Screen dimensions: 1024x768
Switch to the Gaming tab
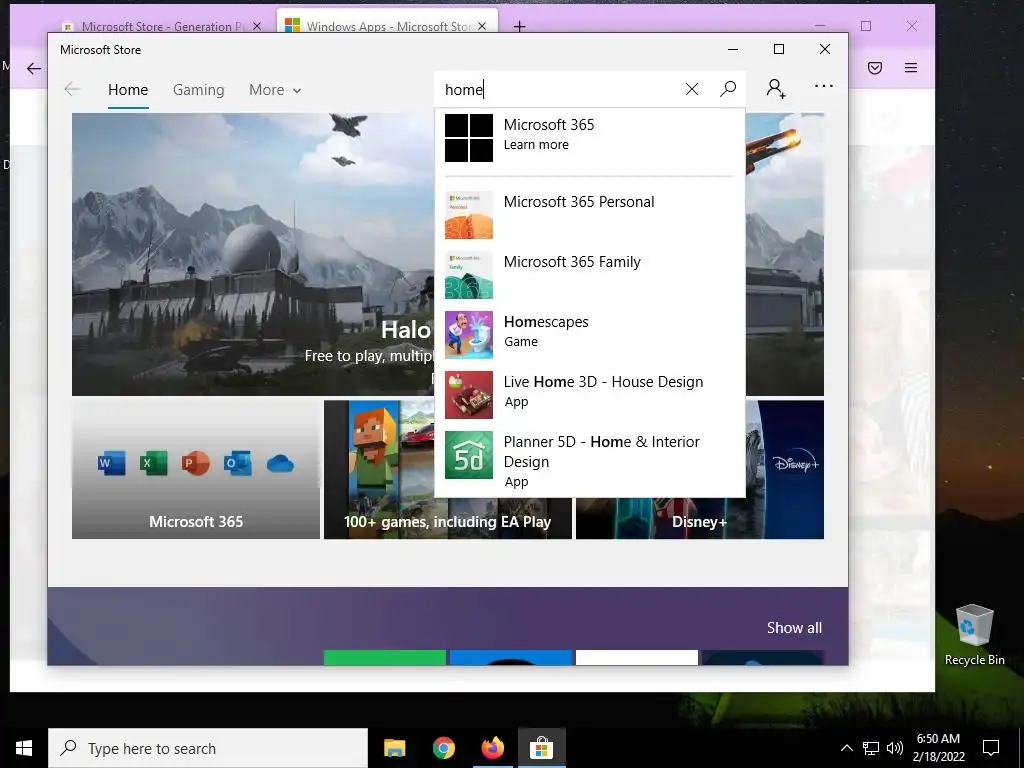[199, 89]
